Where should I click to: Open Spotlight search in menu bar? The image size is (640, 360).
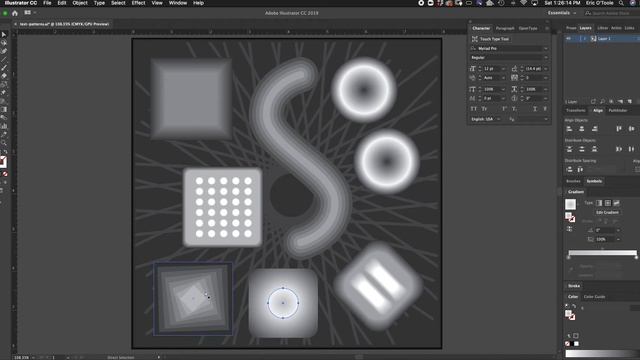[621, 3]
